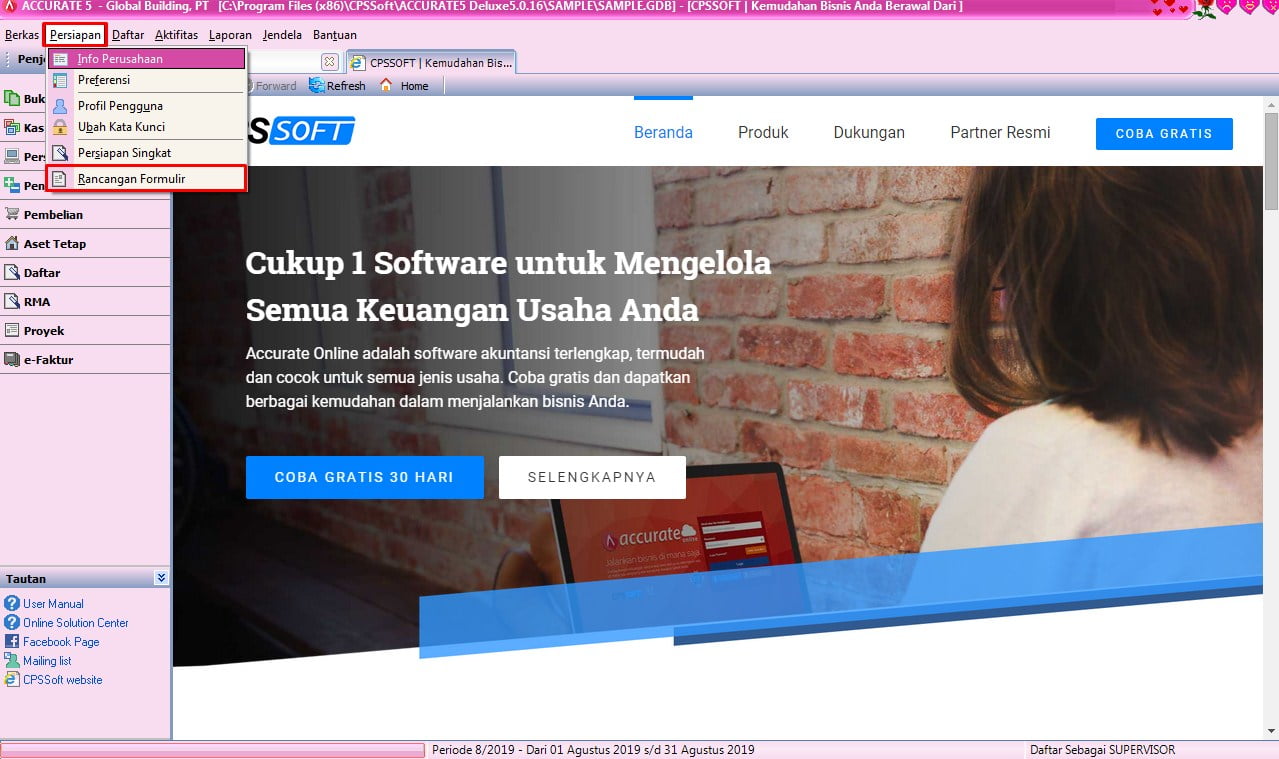Open the Bantuan menu
This screenshot has height=759, width=1279.
(x=335, y=35)
